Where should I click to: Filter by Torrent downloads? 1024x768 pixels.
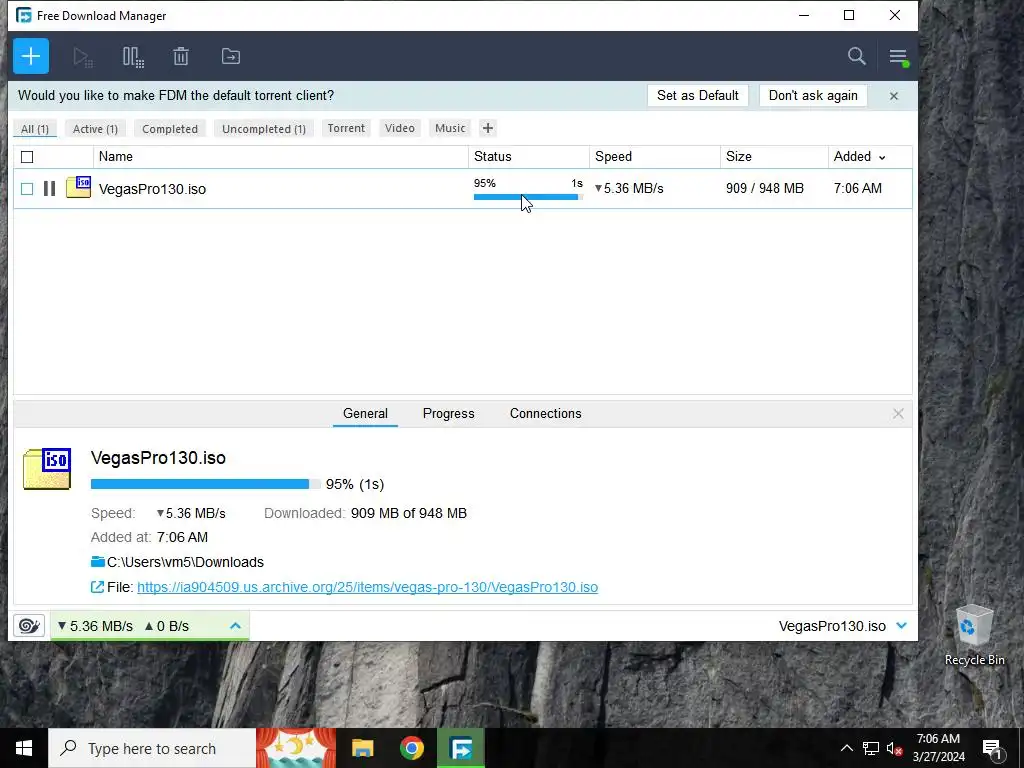pyautogui.click(x=346, y=128)
